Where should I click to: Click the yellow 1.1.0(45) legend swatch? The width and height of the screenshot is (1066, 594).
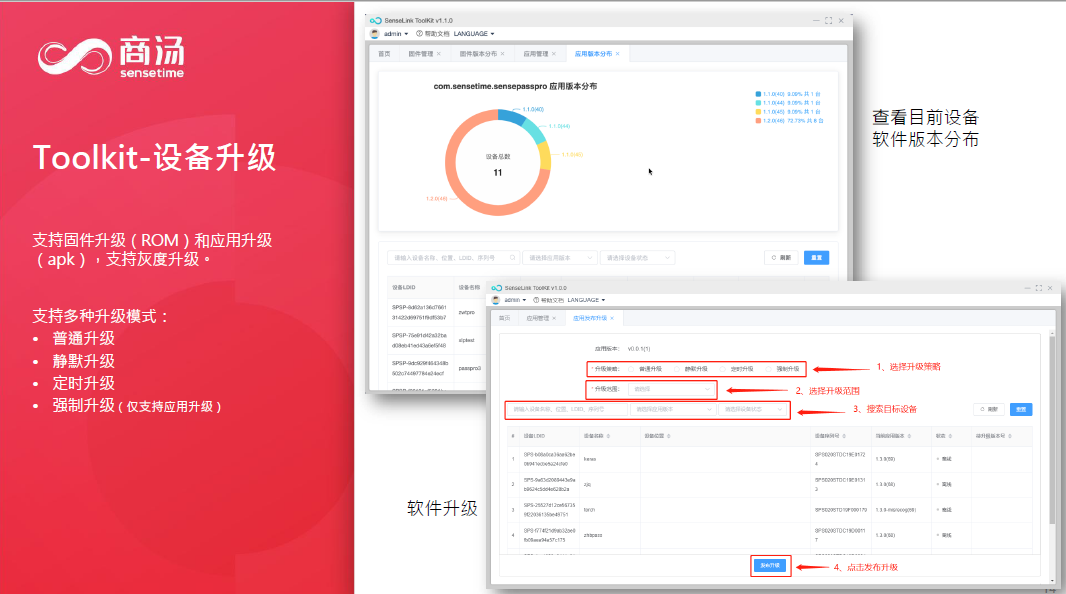coord(758,111)
